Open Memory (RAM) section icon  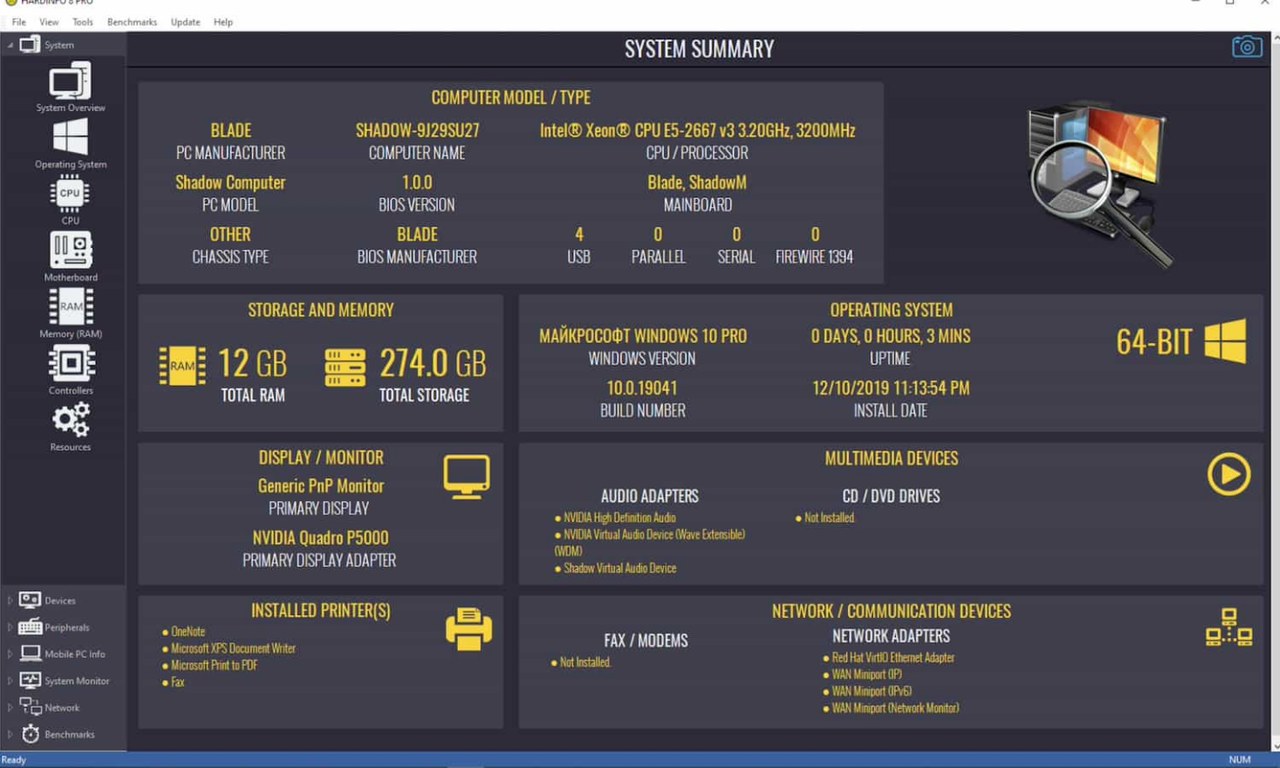pos(70,307)
